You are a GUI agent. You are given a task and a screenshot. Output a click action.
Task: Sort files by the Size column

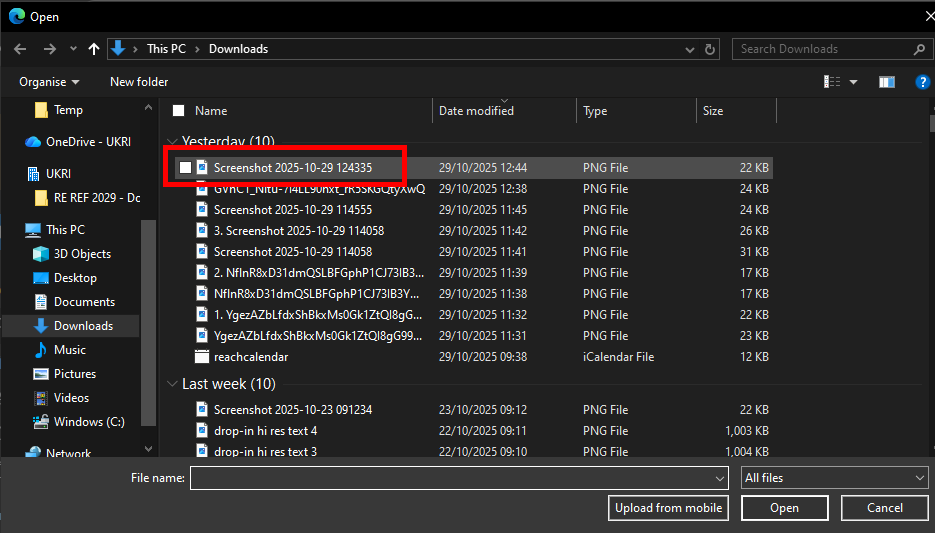tap(713, 111)
